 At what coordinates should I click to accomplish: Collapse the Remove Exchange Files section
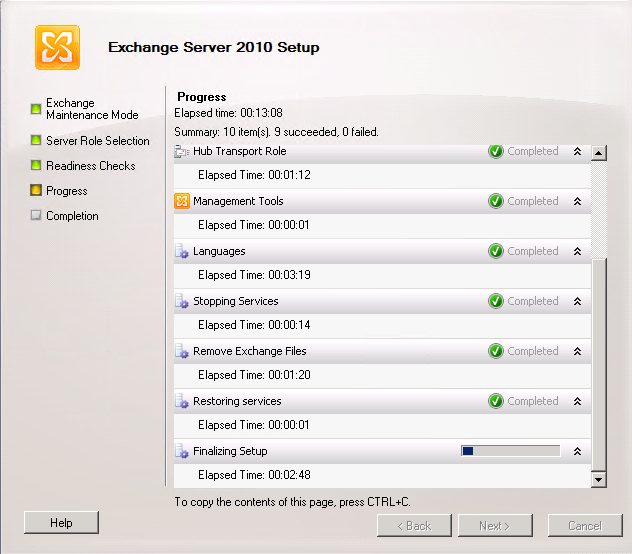(578, 351)
